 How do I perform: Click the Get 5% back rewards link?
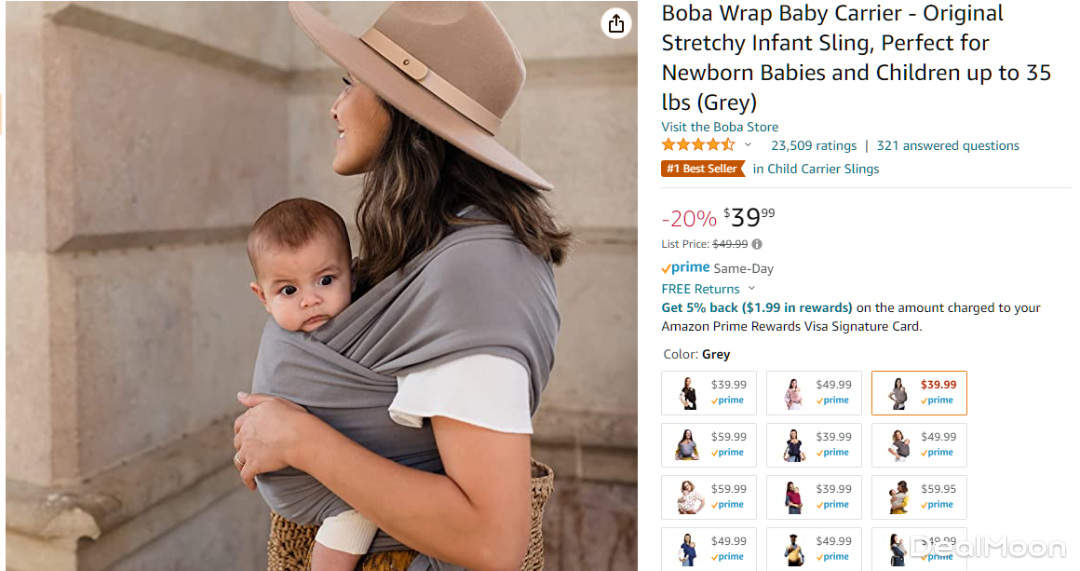click(757, 308)
